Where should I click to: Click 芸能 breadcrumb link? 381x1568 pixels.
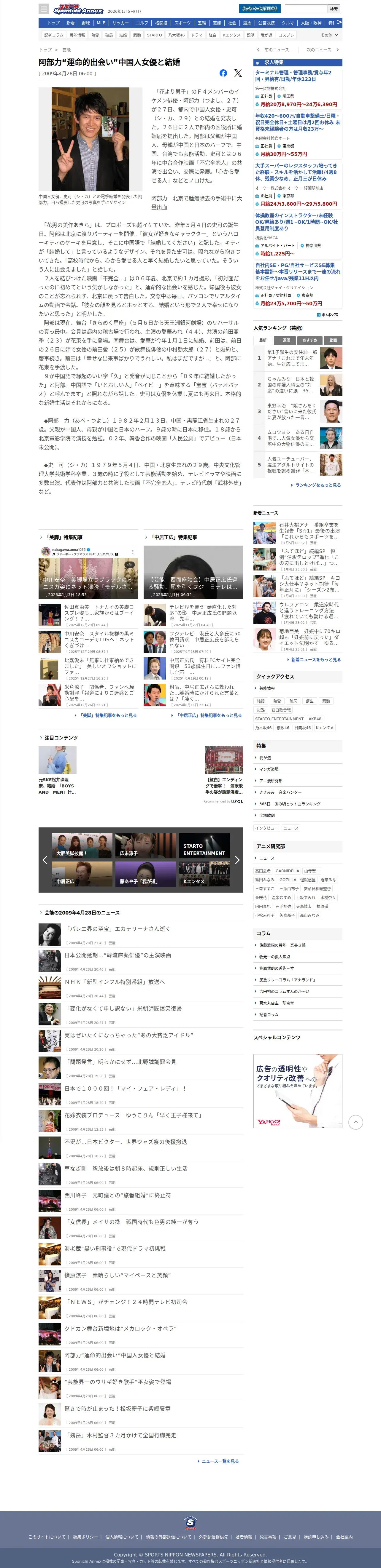66,50
